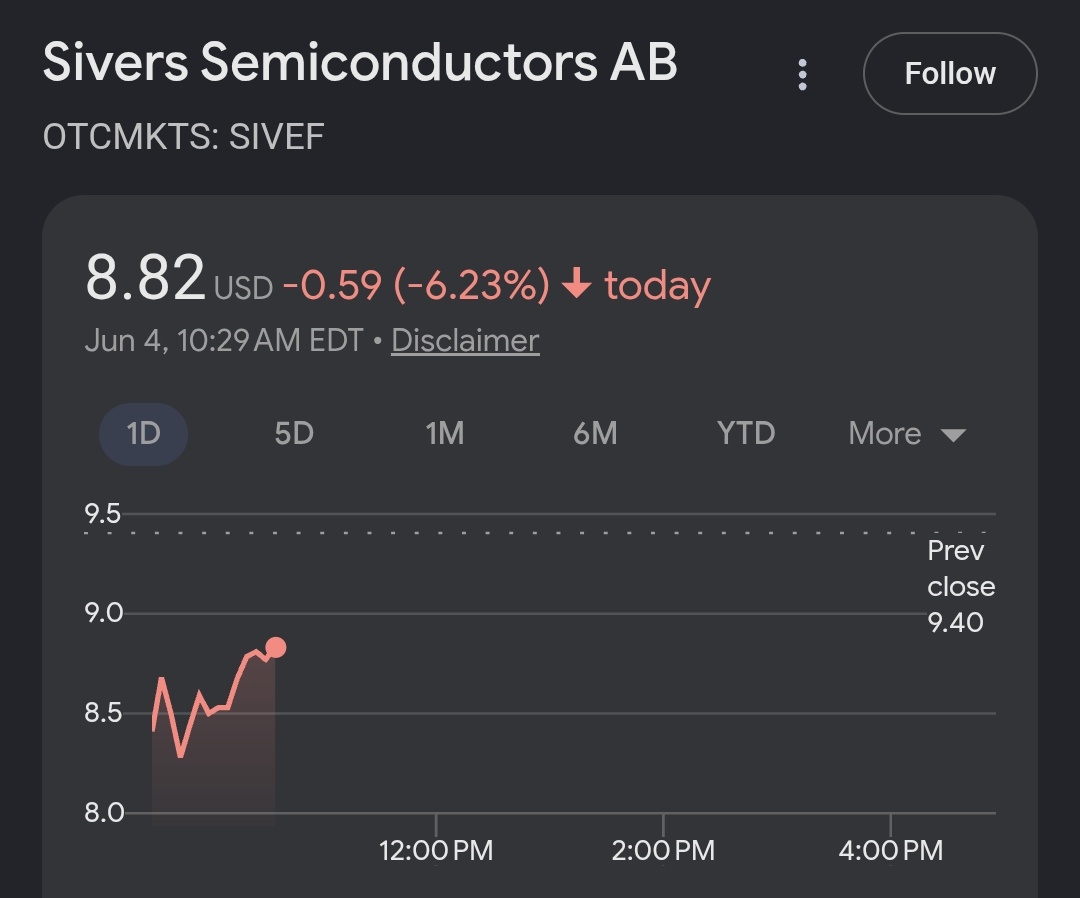Click the OTCMKTS: SIVEF ticker text
The image size is (1080, 898).
[x=183, y=136]
